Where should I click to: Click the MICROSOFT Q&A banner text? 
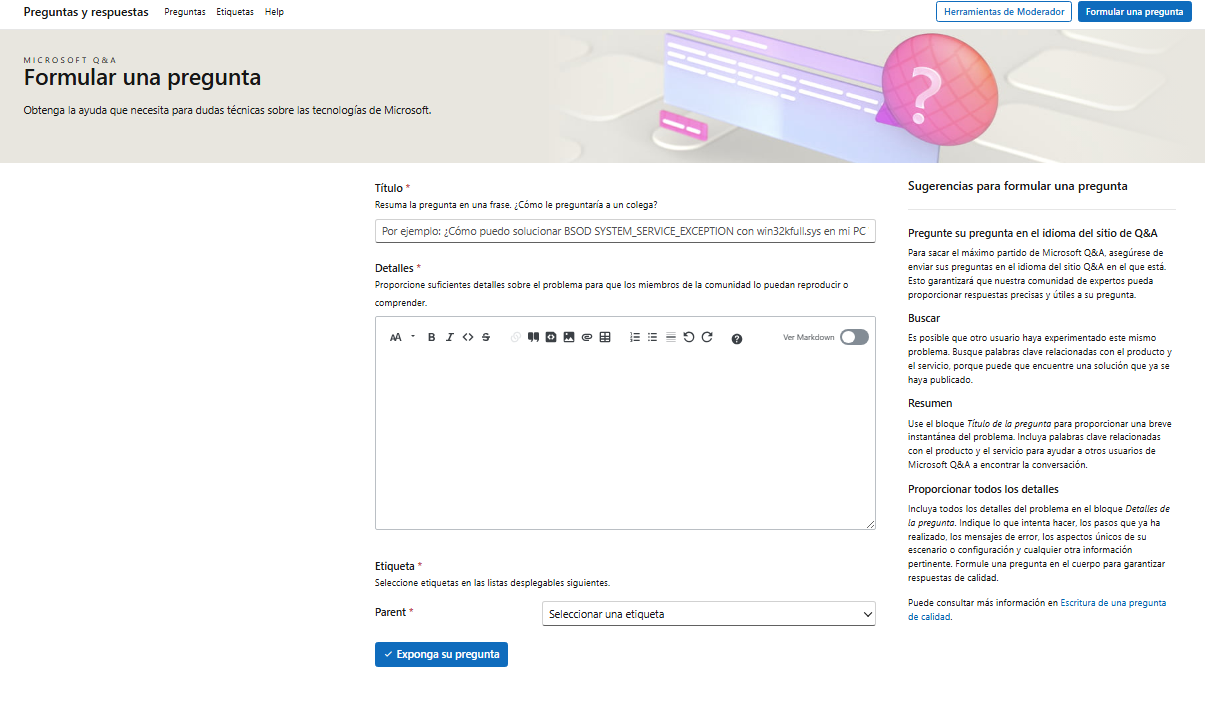point(70,60)
